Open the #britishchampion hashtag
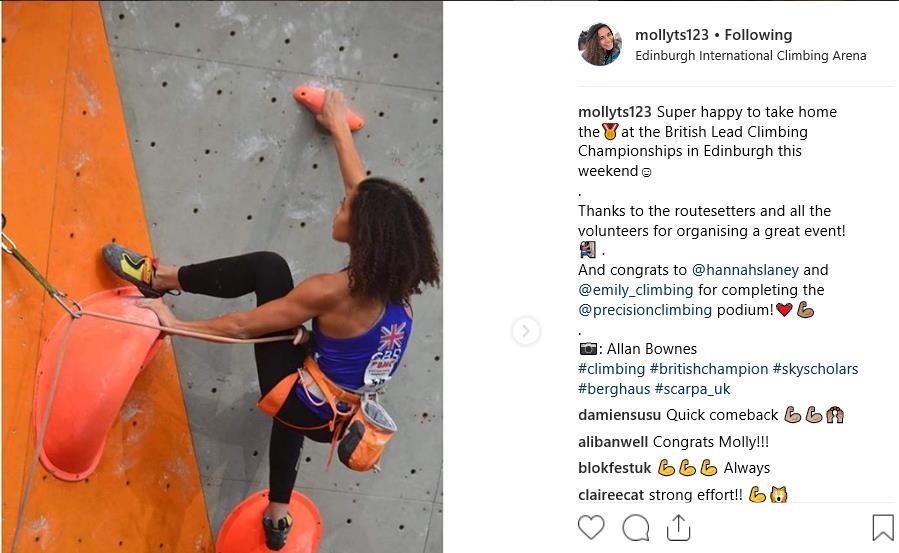The width and height of the screenshot is (899, 553). click(x=709, y=369)
